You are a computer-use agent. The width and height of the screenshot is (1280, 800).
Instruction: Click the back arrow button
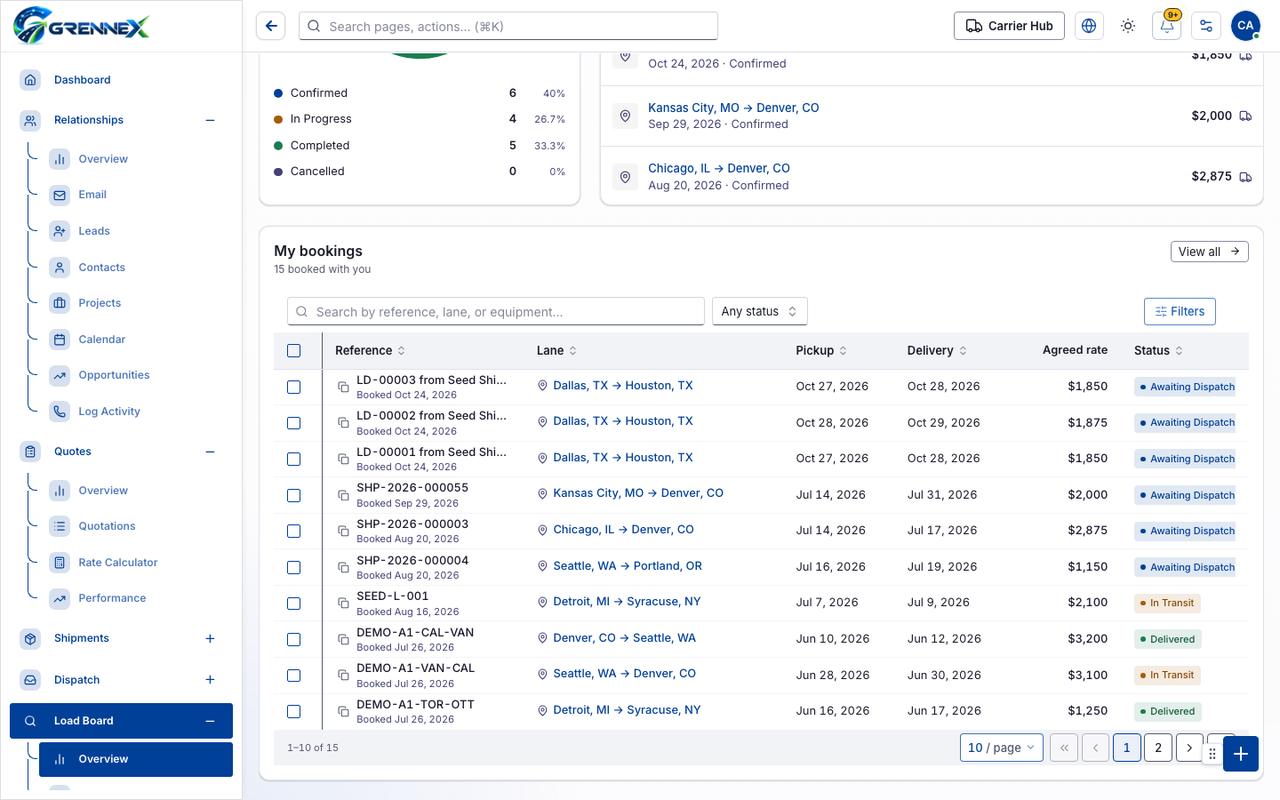click(x=271, y=26)
